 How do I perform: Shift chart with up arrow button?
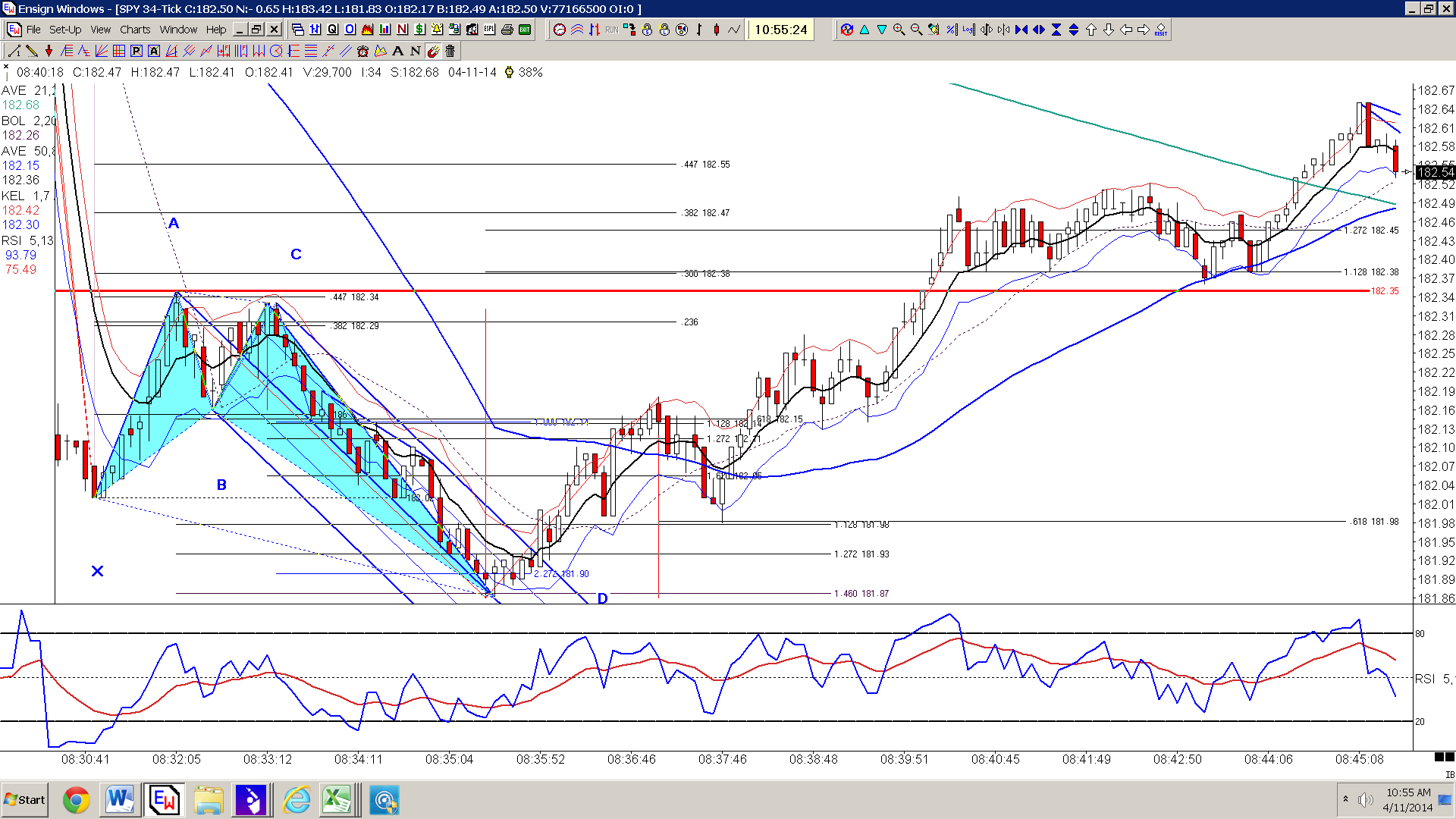pos(1091,30)
